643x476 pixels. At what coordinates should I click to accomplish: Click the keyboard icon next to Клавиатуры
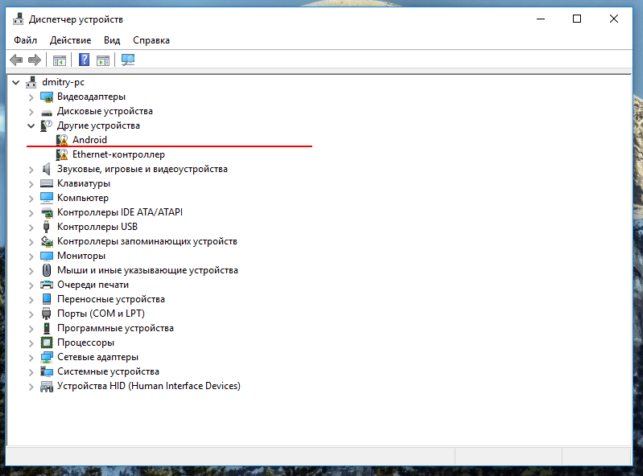(x=47, y=184)
